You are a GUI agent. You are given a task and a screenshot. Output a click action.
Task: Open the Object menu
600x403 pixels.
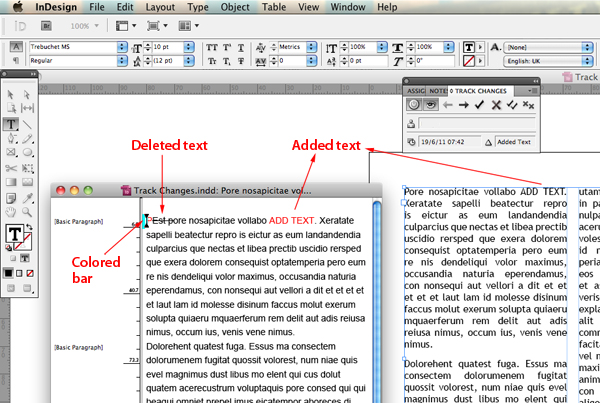coord(235,7)
